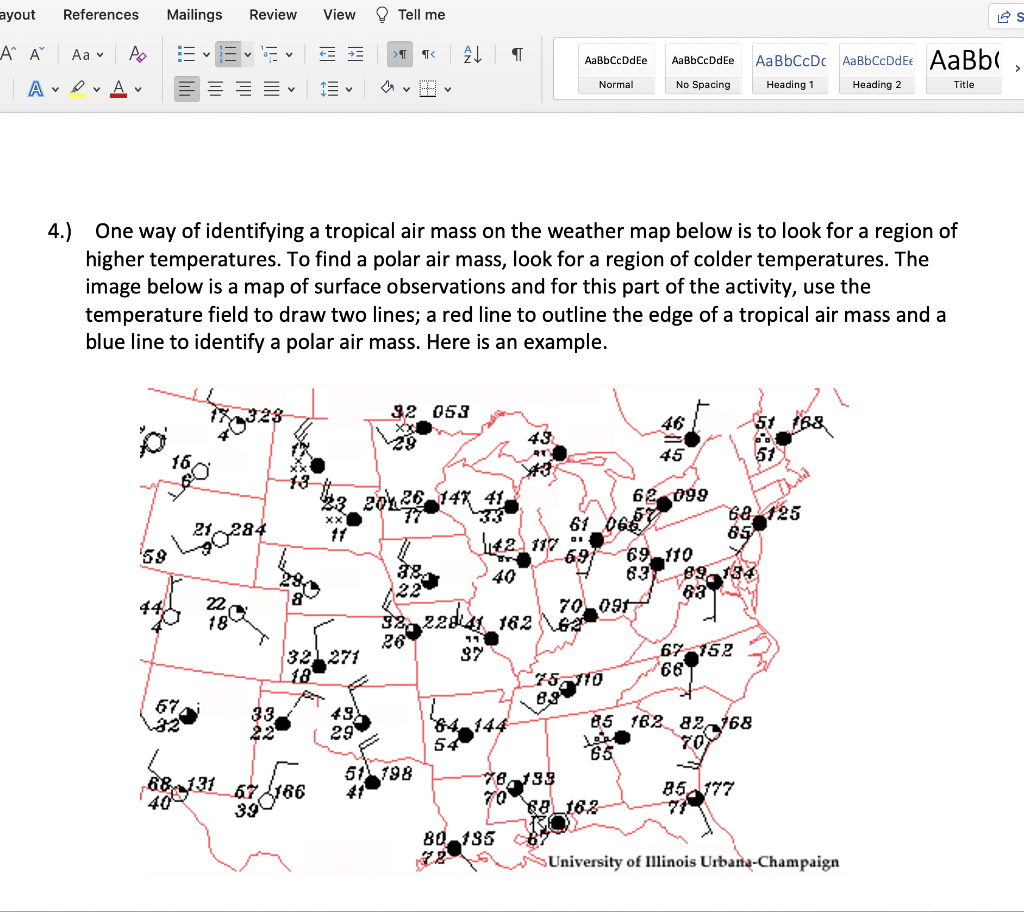
Task: Apply yellow text highlight color
Action: [x=78, y=89]
